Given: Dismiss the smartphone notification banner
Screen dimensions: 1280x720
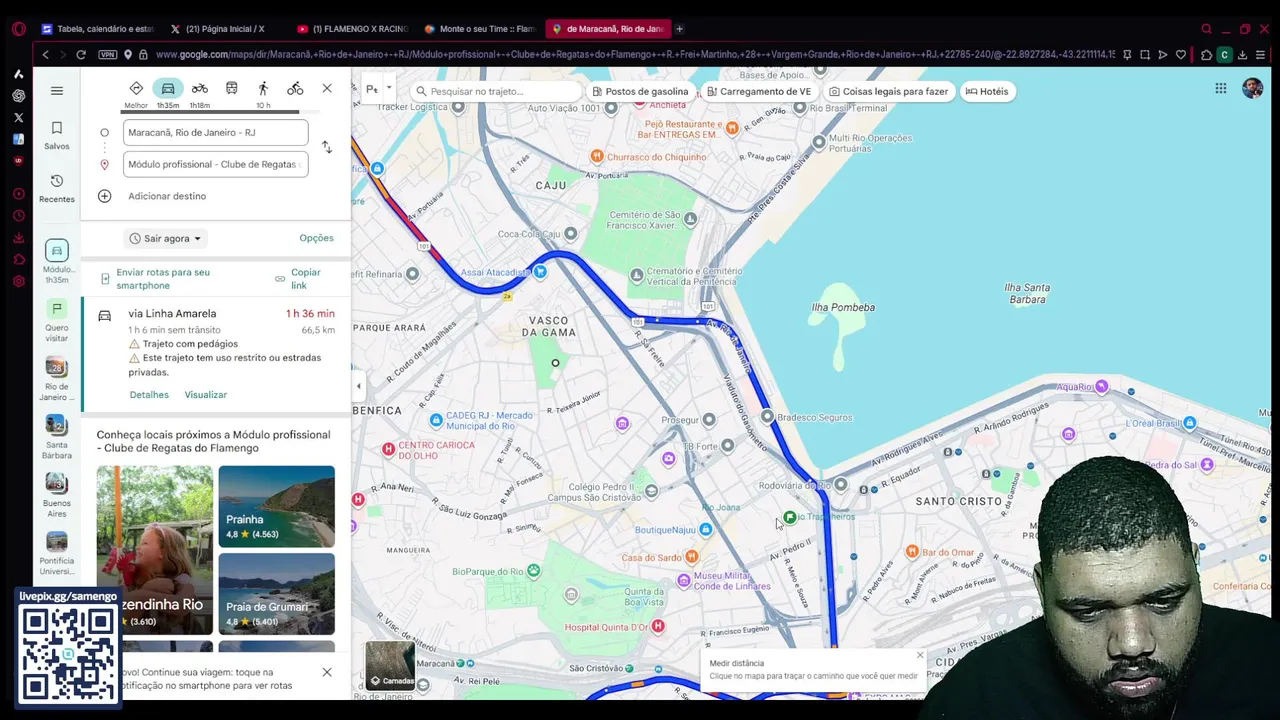Looking at the screenshot, I should pos(327,672).
